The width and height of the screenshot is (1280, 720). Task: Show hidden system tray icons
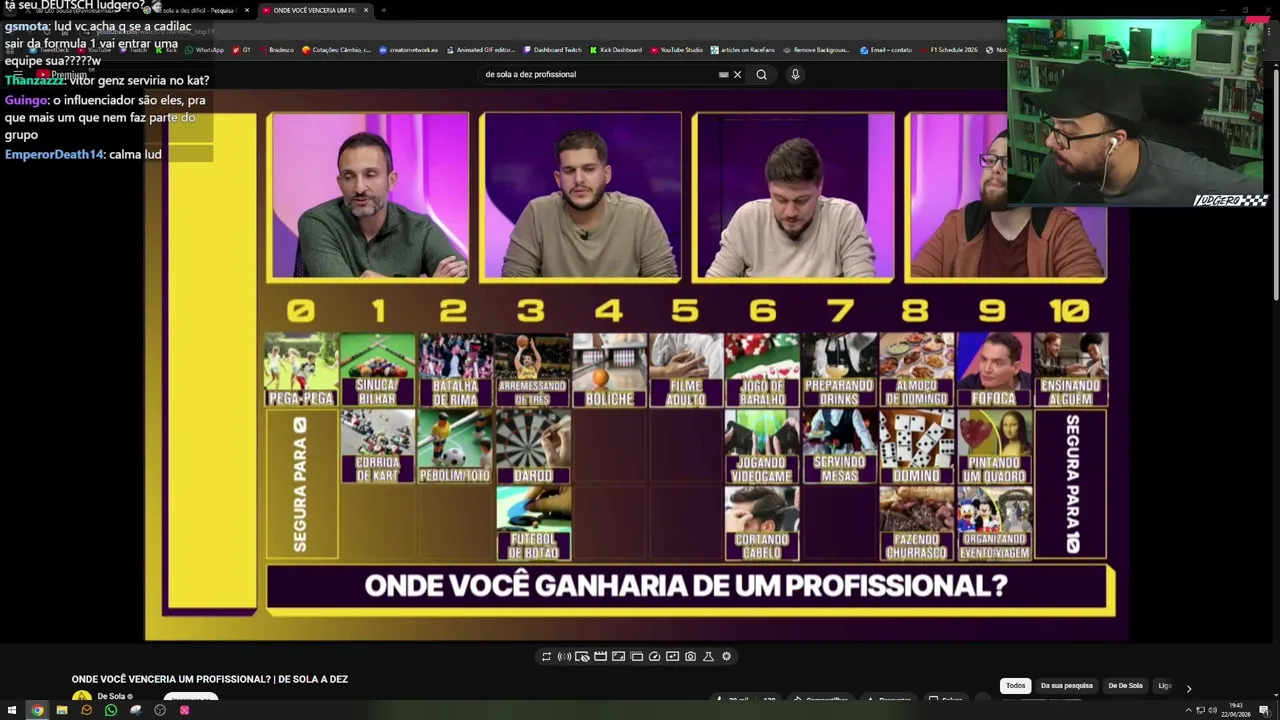(1188, 710)
